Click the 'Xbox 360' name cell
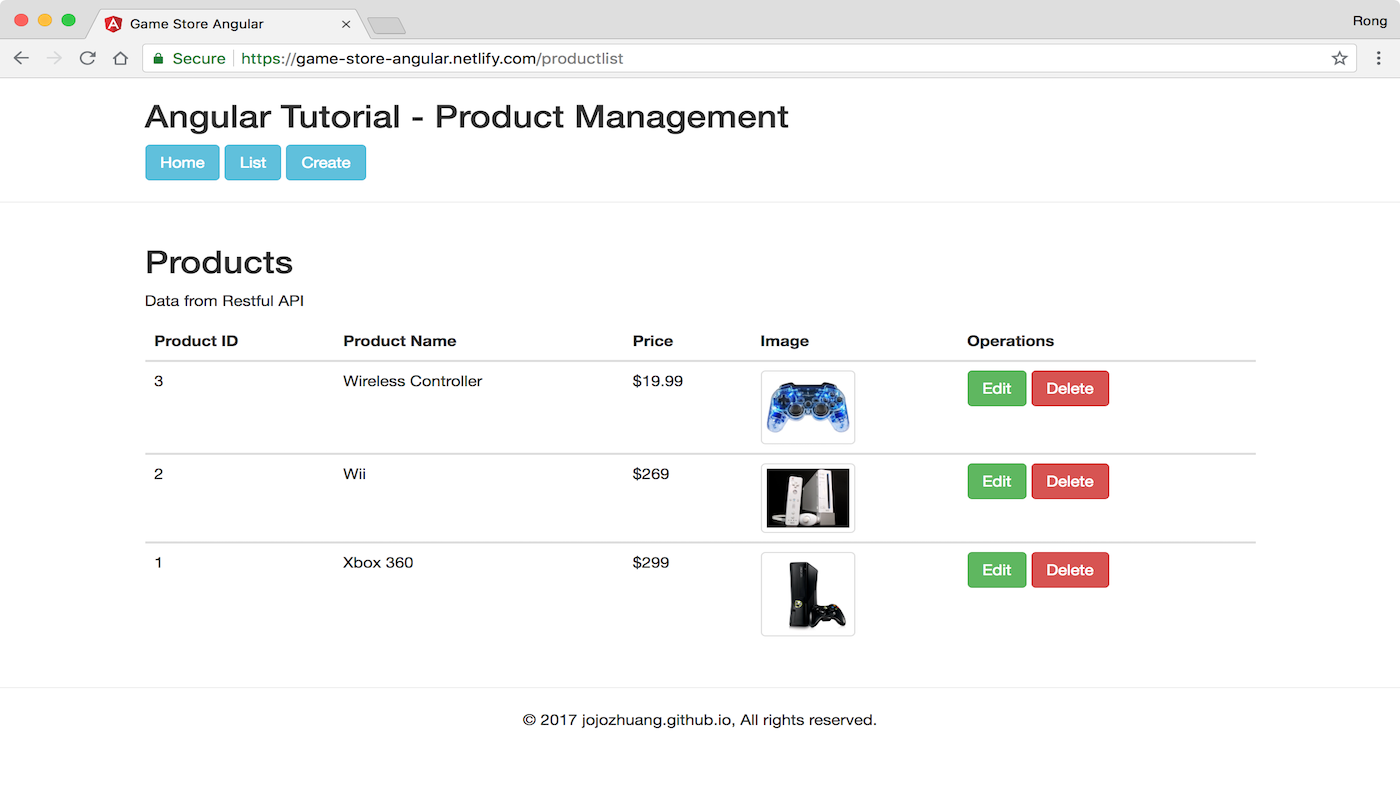Viewport: 1400px width, 800px height. pos(378,563)
